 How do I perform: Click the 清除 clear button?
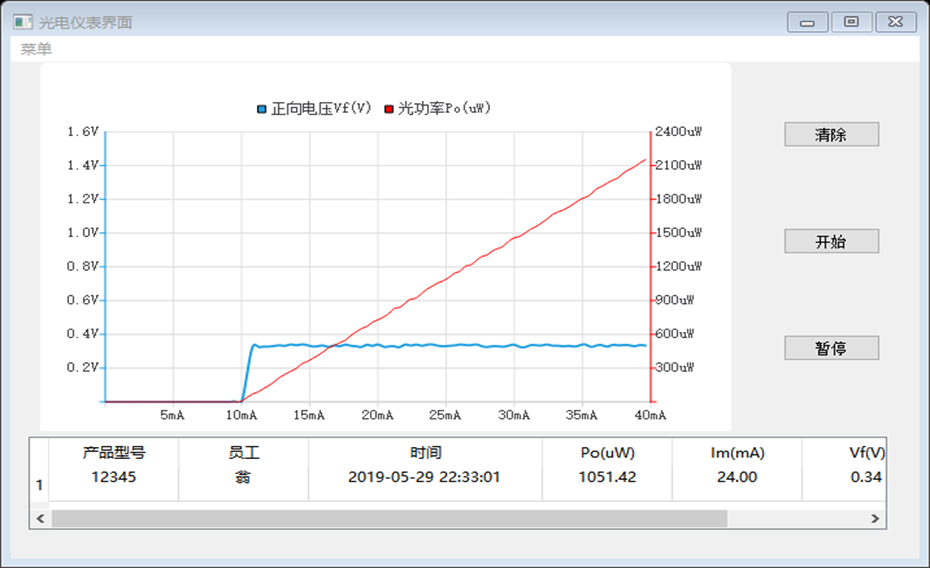click(x=831, y=135)
